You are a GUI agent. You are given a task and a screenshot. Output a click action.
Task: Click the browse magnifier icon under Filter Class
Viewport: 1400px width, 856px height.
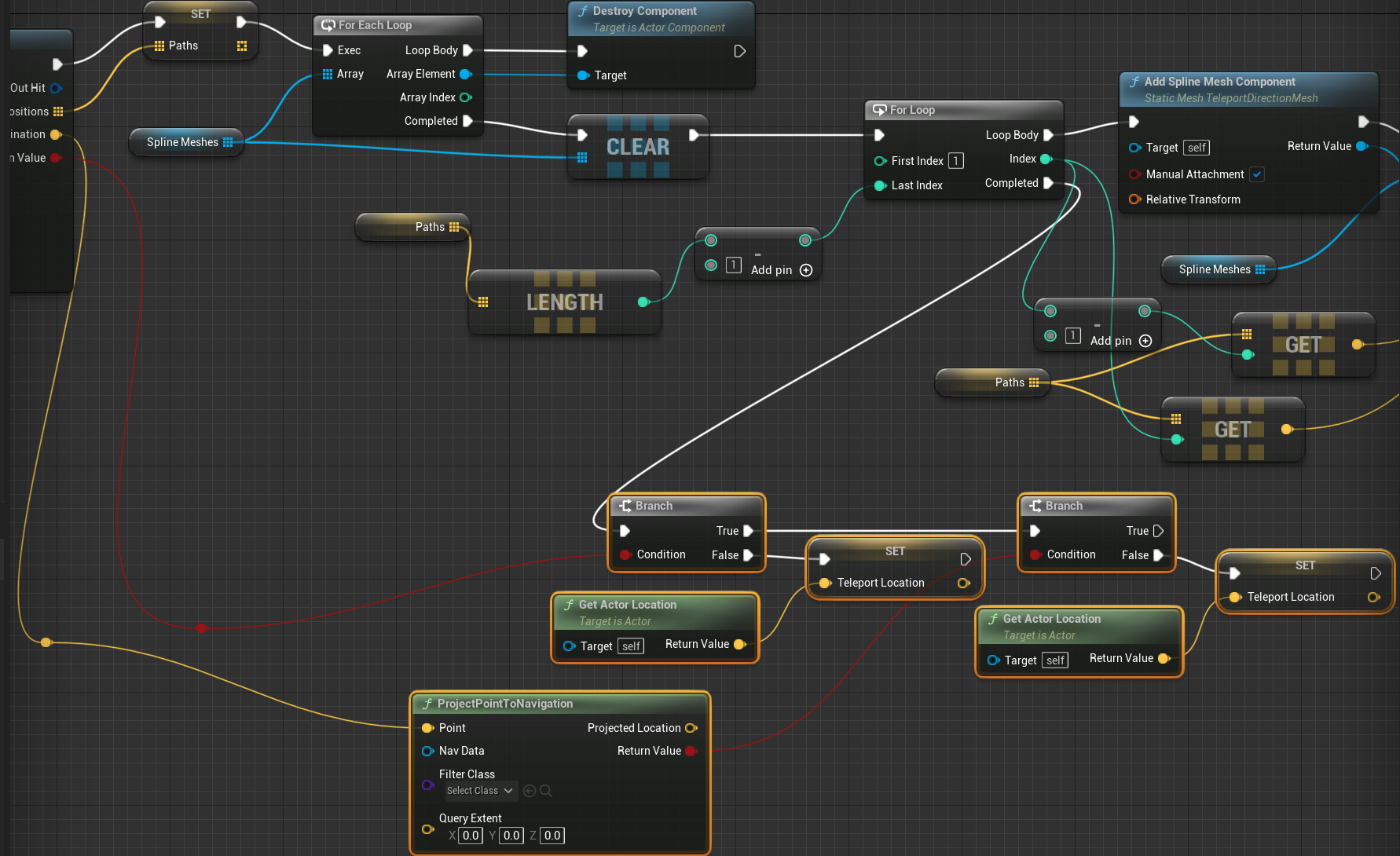[x=546, y=791]
